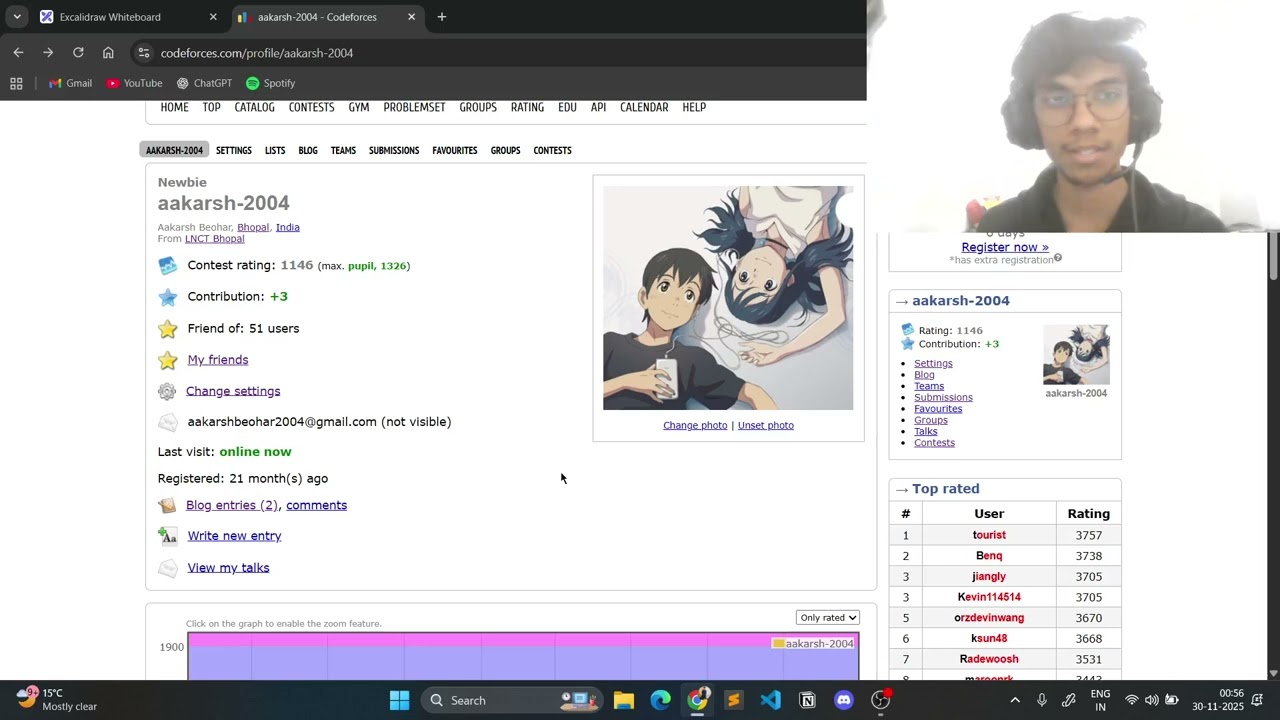Close the aakarsh-2004 Codeforces tab
Image resolution: width=1280 pixels, height=720 pixels.
click(411, 17)
